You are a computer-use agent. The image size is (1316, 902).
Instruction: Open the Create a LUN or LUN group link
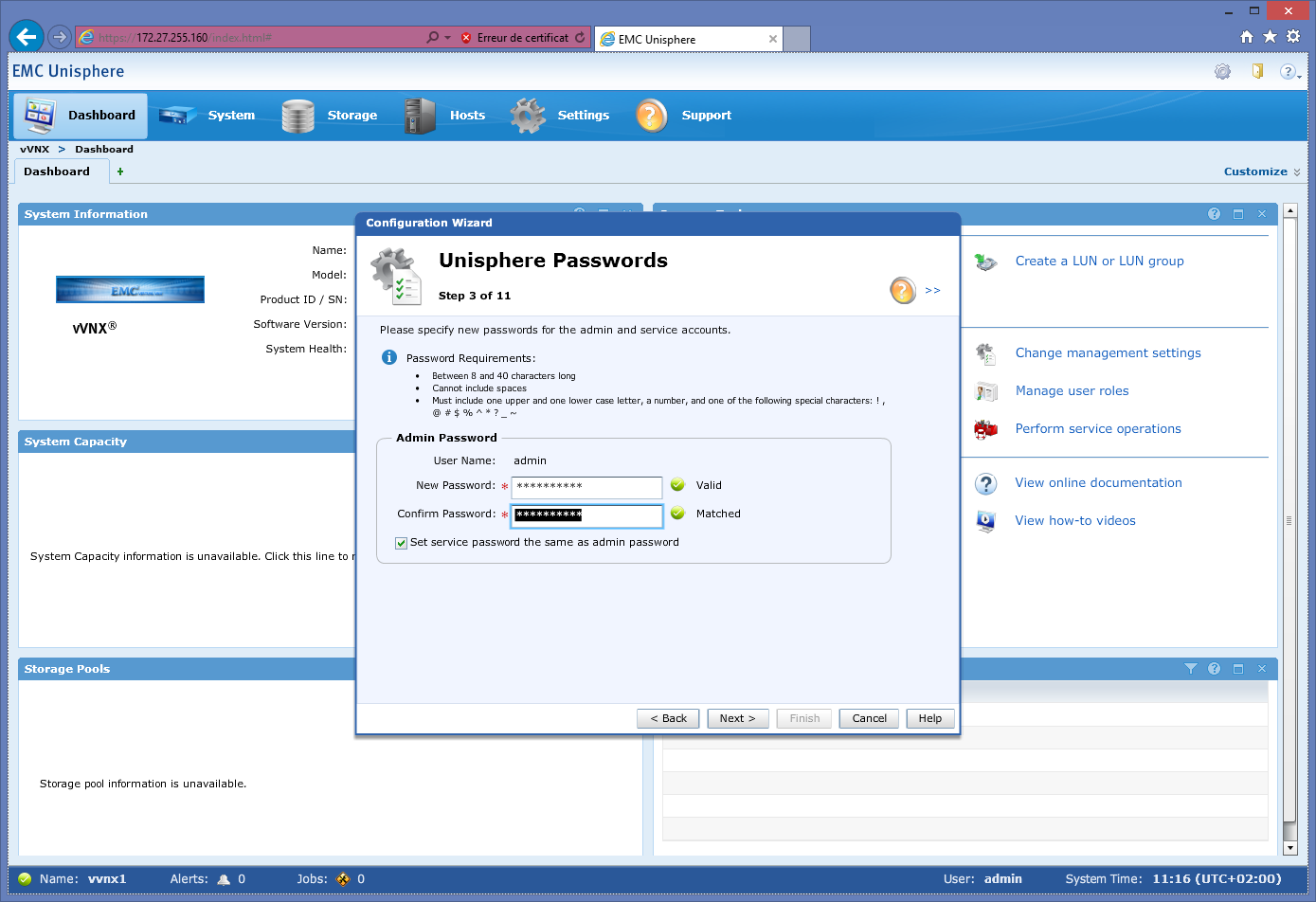(1099, 262)
